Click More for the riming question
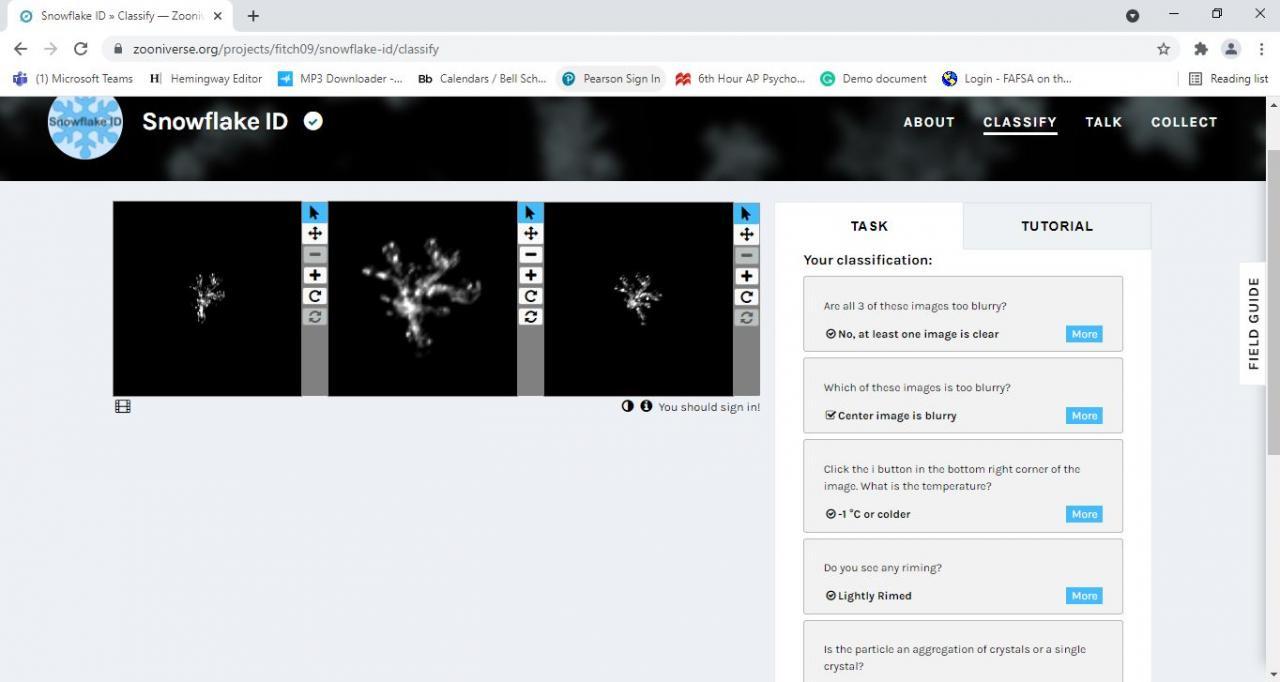Screen dimensions: 1280x682 click(1084, 595)
